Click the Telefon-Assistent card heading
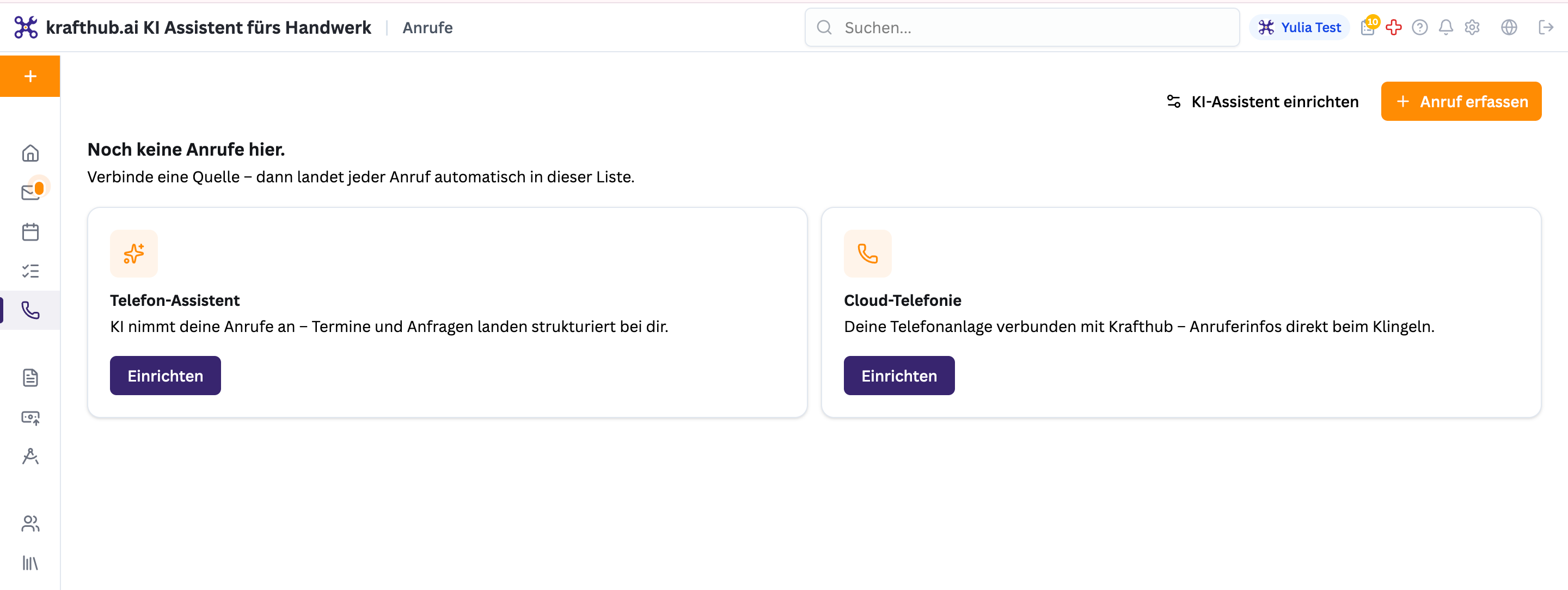The image size is (1568, 590). click(x=175, y=300)
